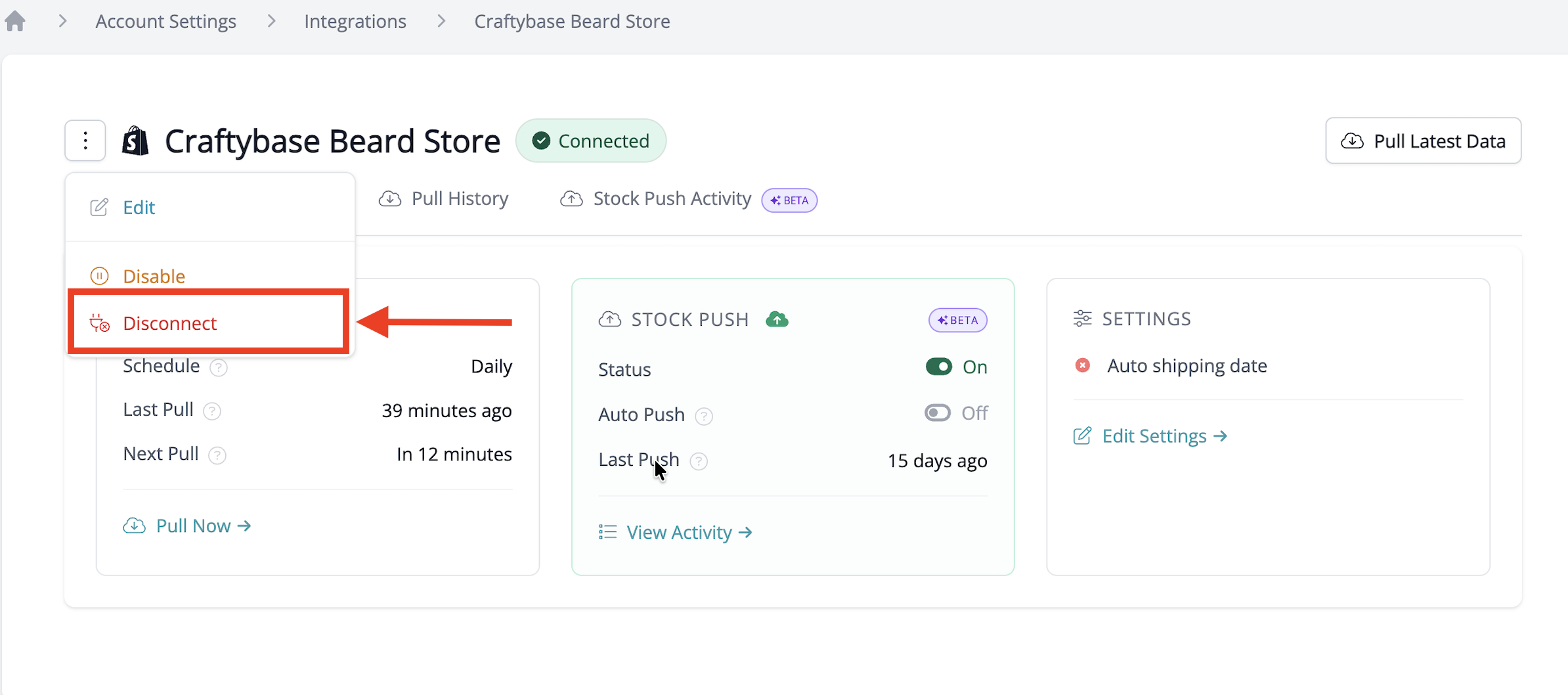Toggle the Auto Push switch
The image size is (1568, 695).
coord(938,413)
